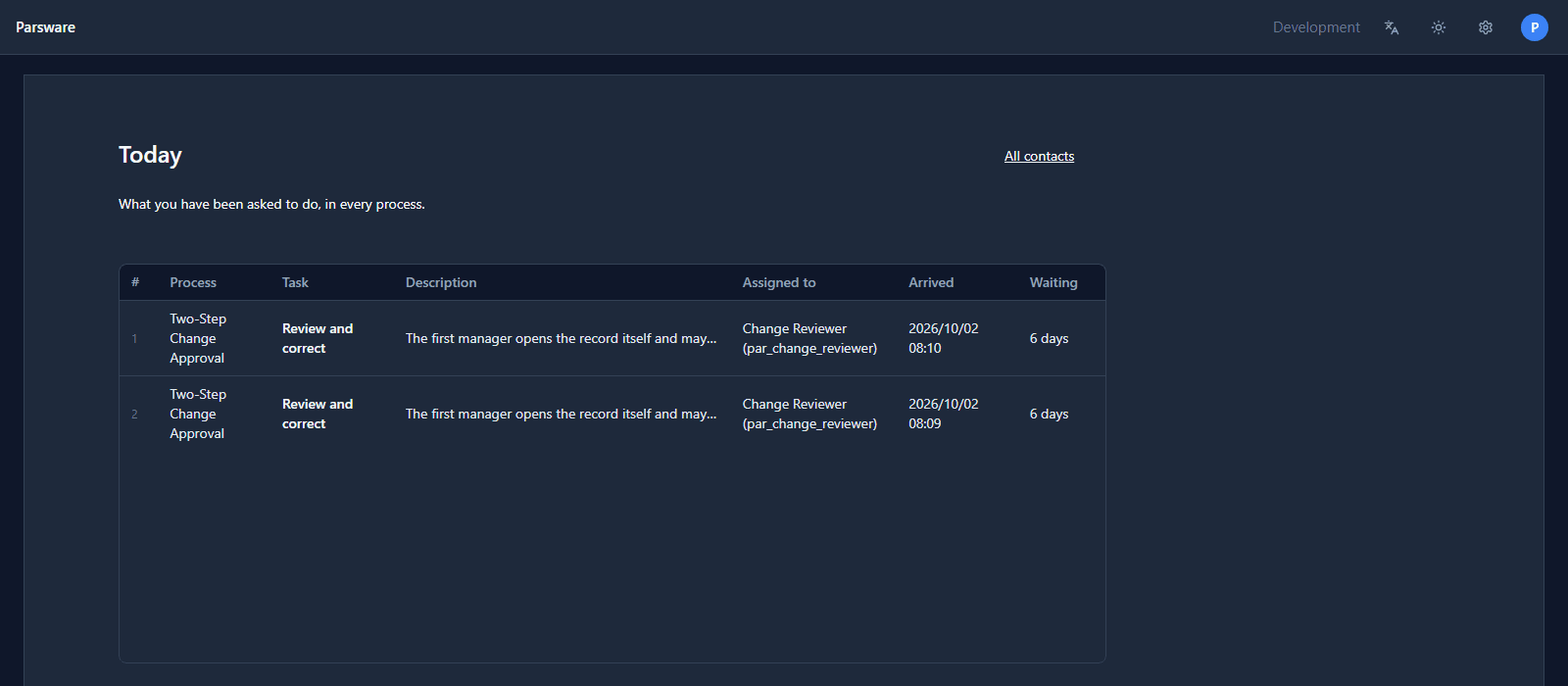Click the Today heading
Image resolution: width=1568 pixels, height=686 pixels.
150,155
